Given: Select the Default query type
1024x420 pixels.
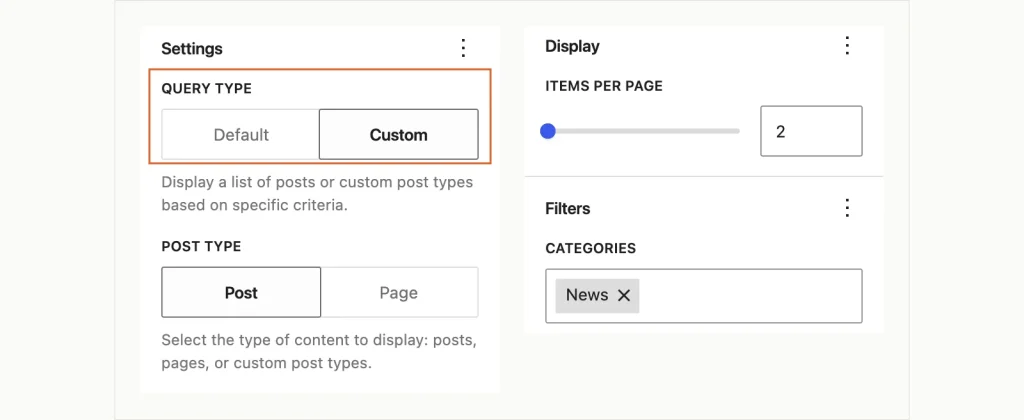Looking at the screenshot, I should [x=241, y=135].
